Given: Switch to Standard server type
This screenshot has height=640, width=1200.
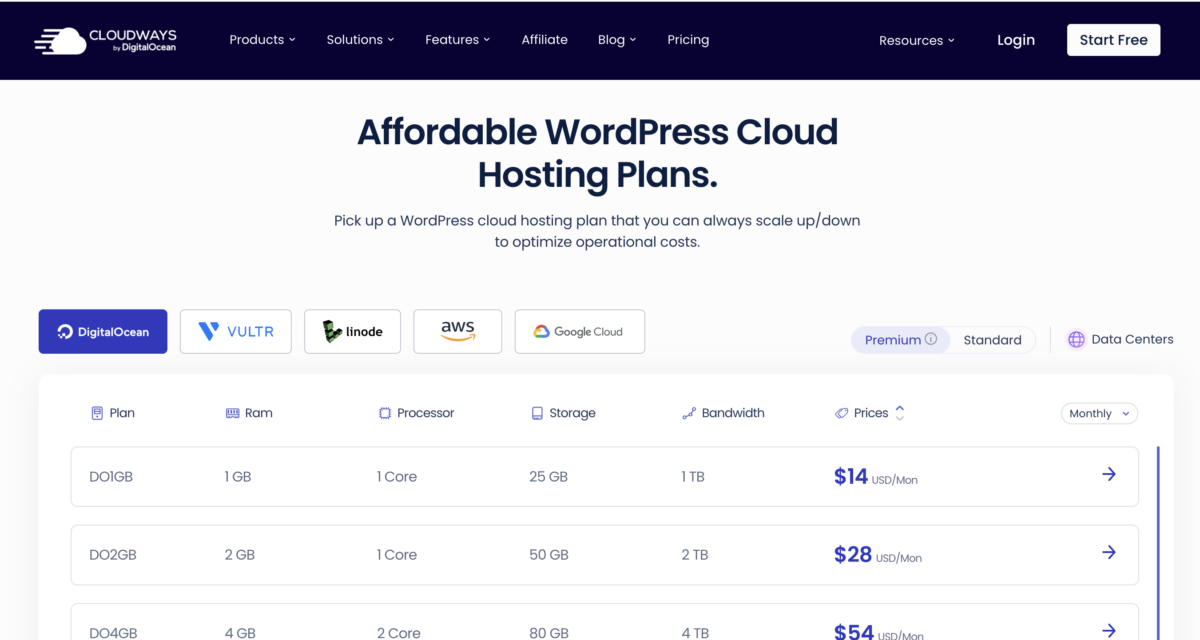Looking at the screenshot, I should click(992, 340).
